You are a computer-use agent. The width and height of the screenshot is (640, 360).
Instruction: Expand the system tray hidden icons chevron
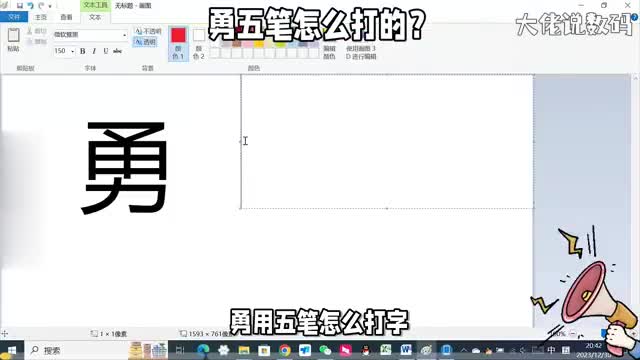pyautogui.click(x=464, y=350)
